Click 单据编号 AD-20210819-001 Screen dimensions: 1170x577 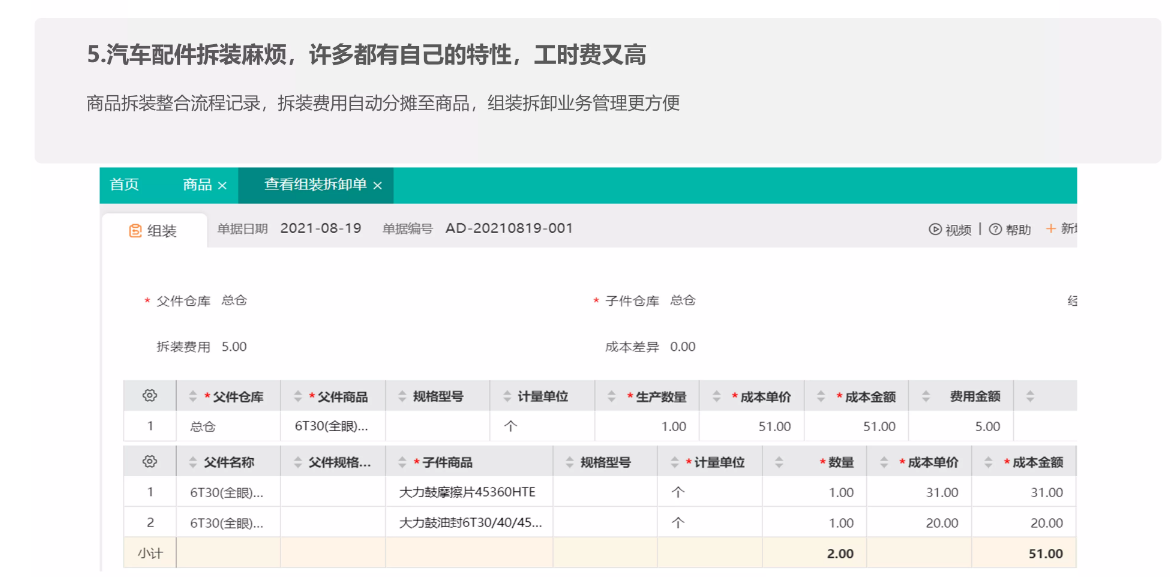click(509, 228)
